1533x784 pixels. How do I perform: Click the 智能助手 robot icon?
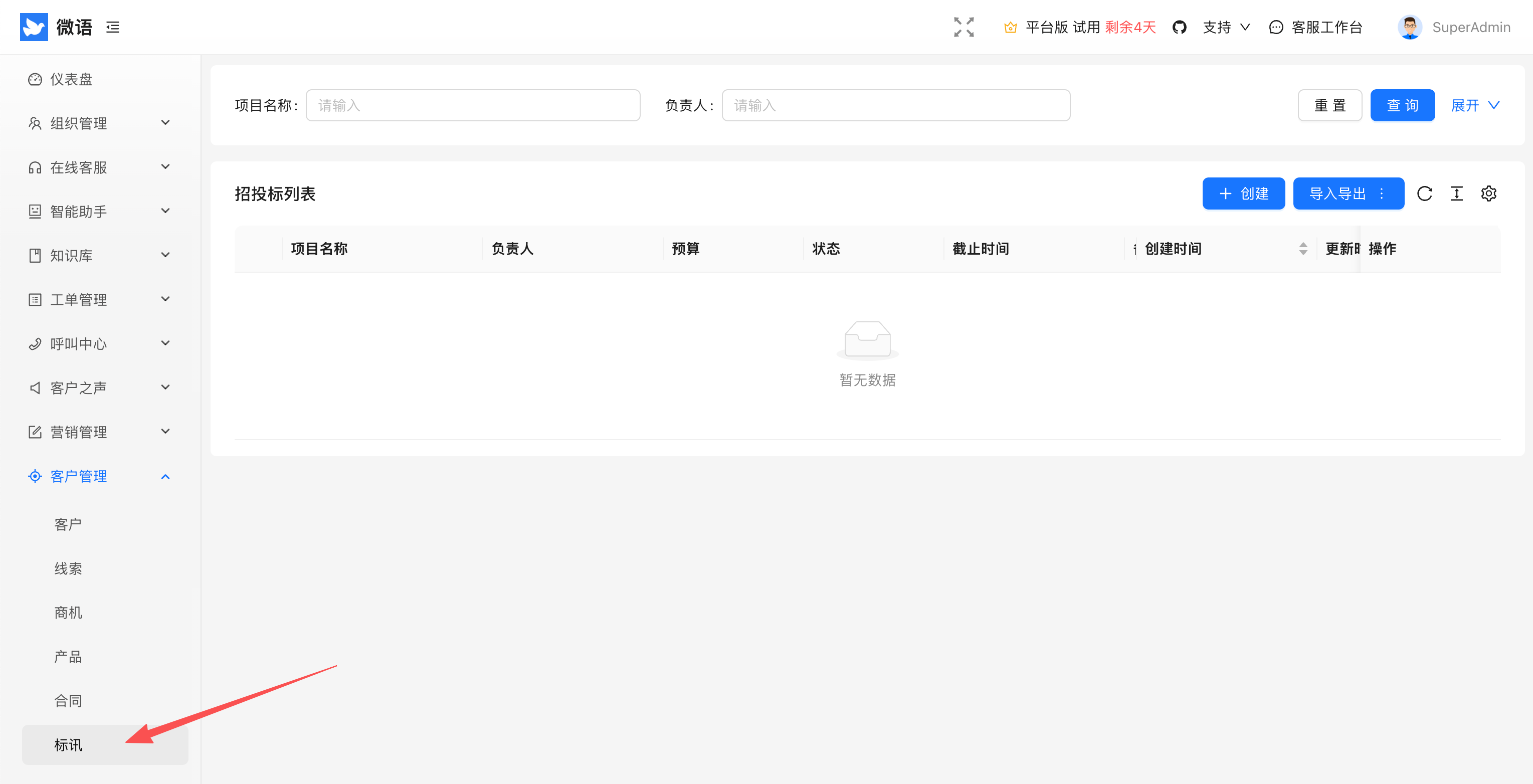35,212
